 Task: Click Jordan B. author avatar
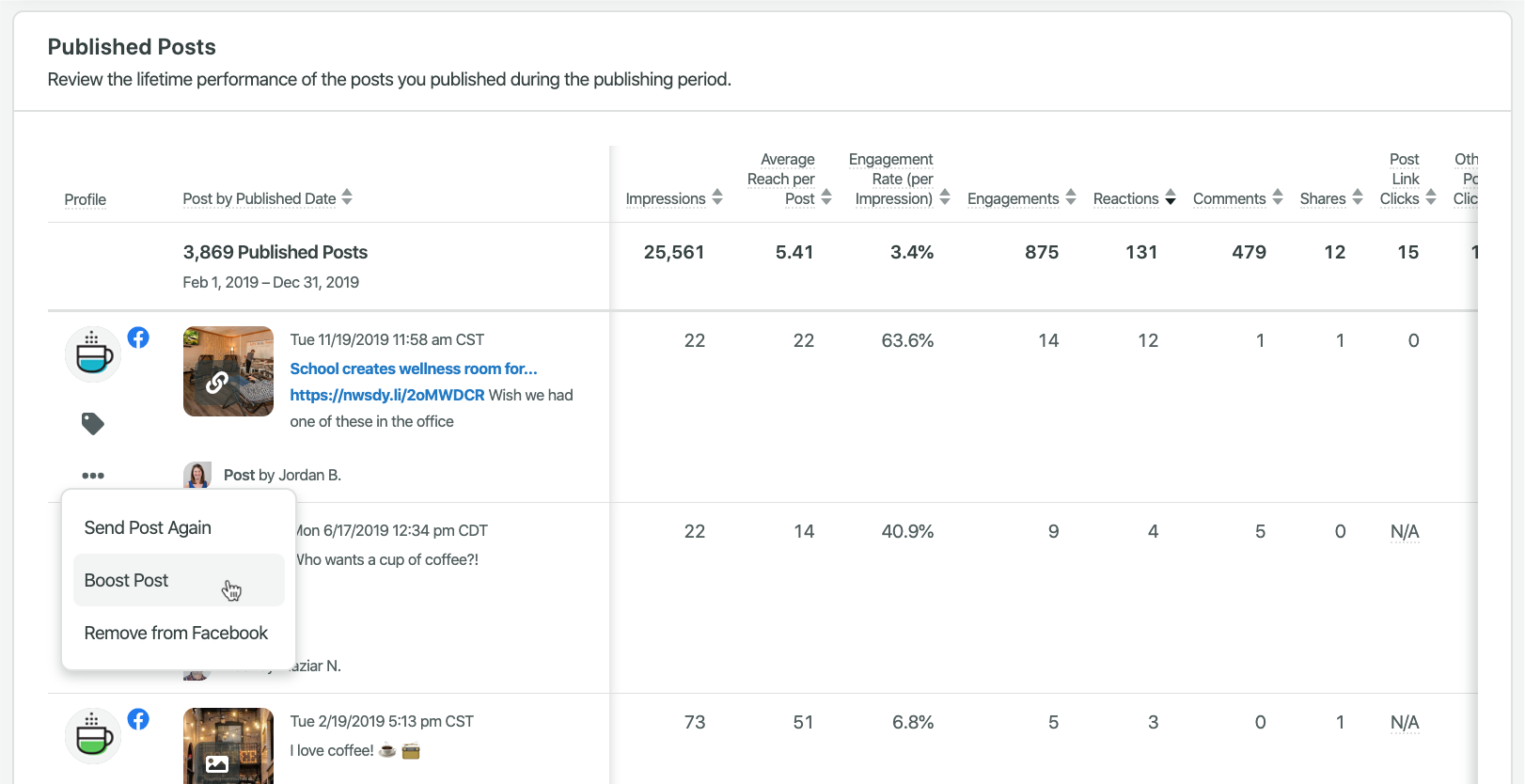click(197, 475)
